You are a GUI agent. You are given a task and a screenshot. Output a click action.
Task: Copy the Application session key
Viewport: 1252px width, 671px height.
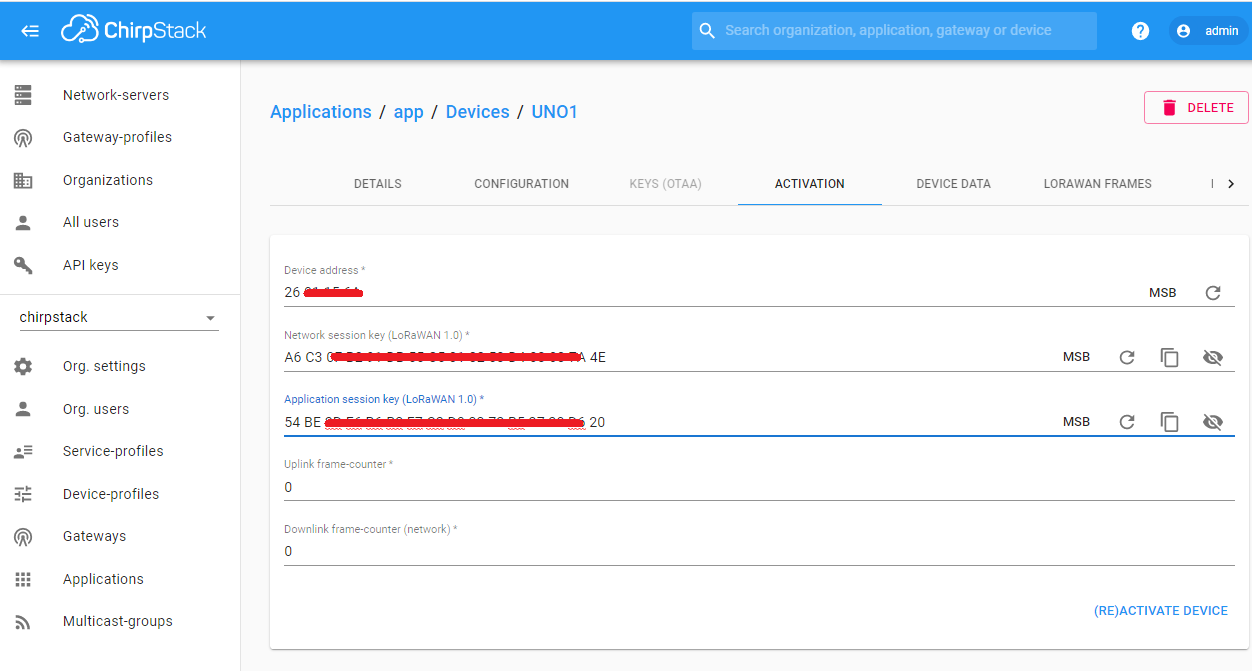click(x=1170, y=421)
